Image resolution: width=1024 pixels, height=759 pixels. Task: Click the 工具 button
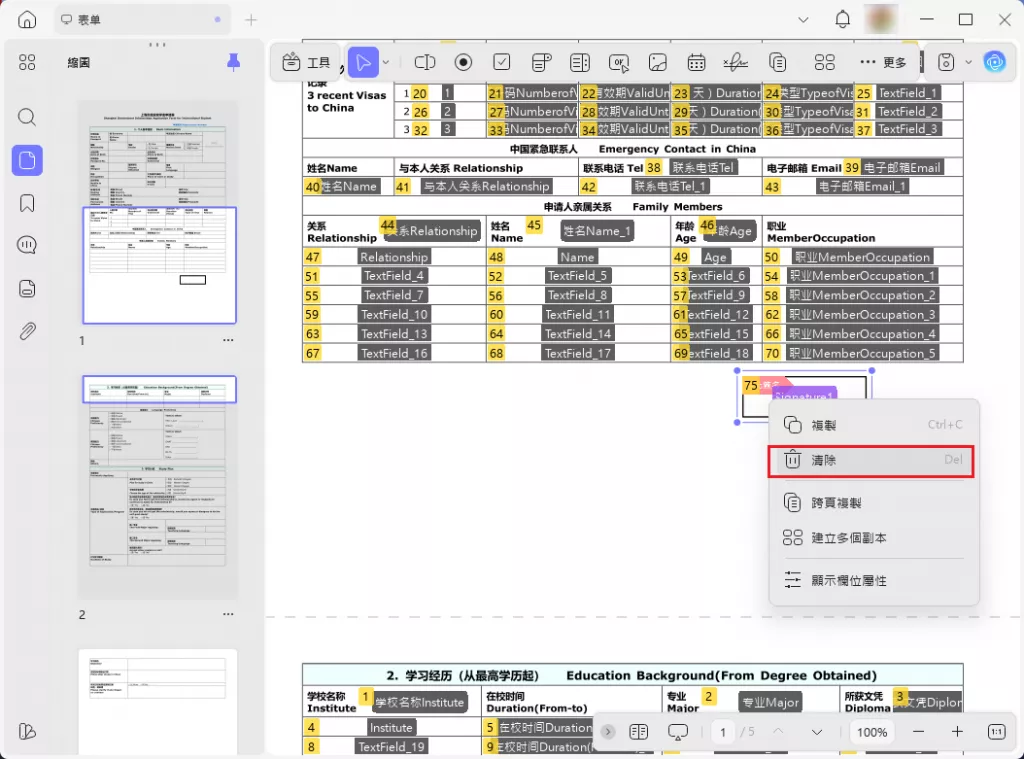pos(306,62)
